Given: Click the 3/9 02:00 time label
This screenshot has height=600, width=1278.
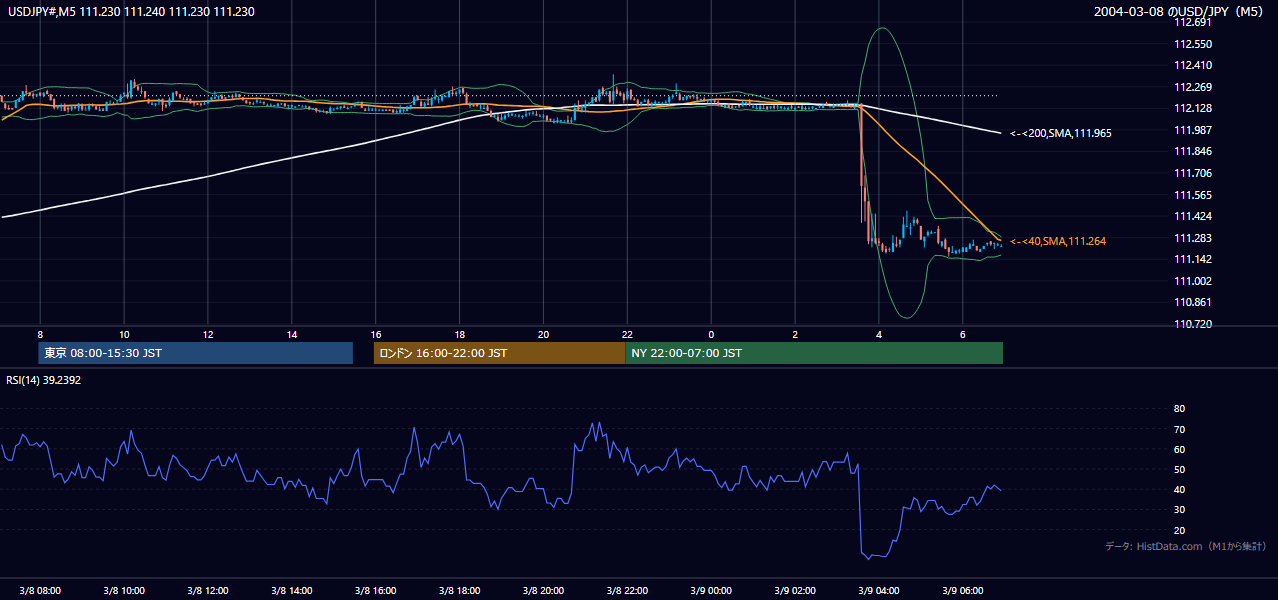Looking at the screenshot, I should point(795,591).
